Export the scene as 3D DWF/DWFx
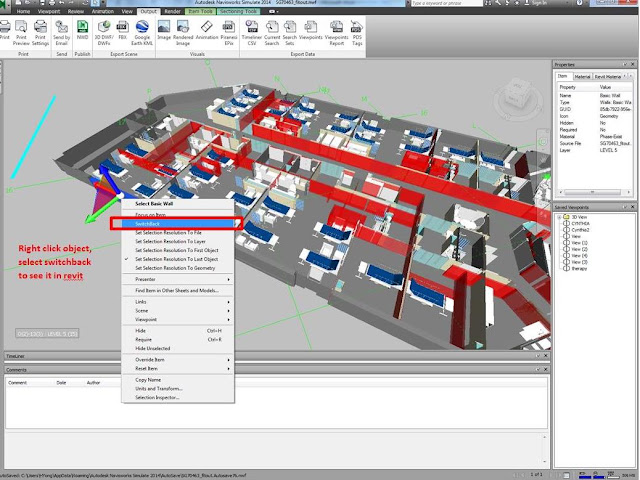This screenshot has height=480, width=640. point(104,33)
